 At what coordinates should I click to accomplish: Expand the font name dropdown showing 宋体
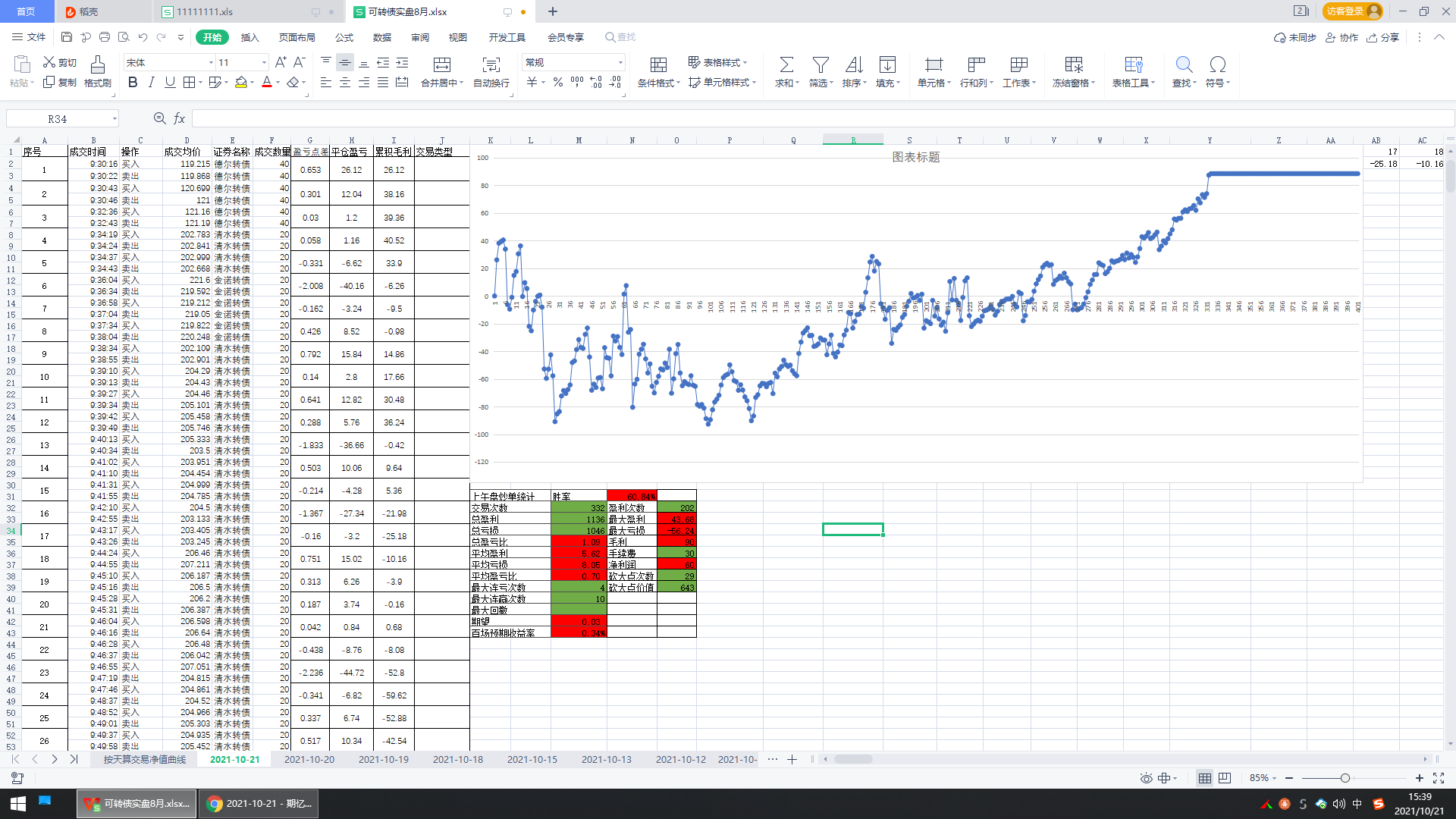pos(211,63)
